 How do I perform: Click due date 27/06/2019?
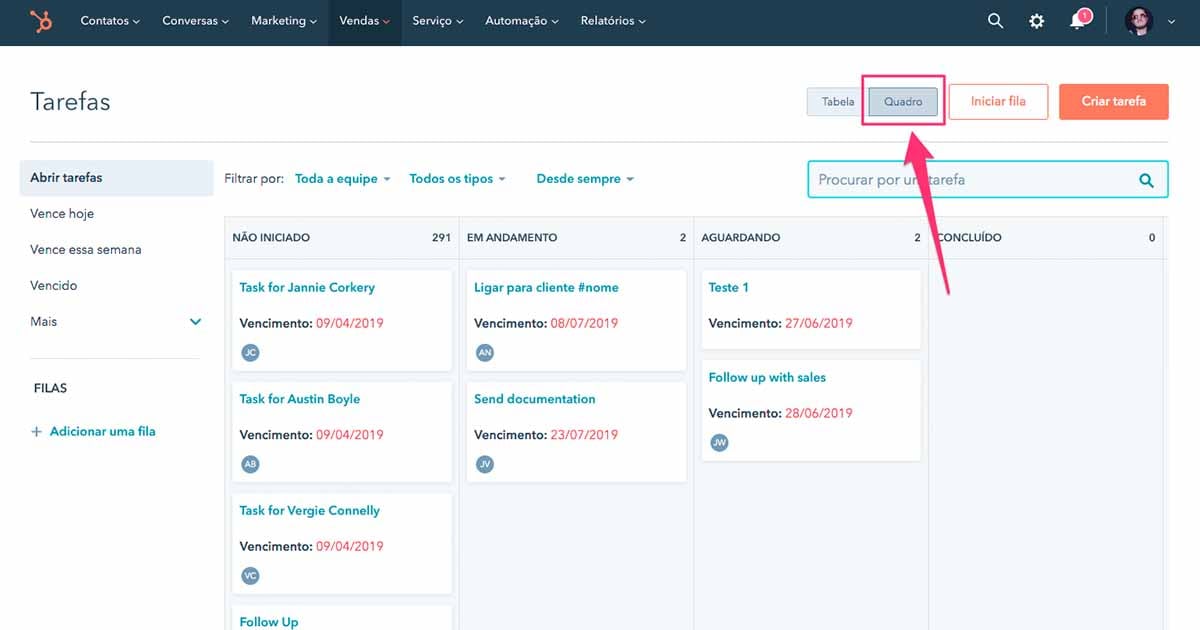pos(819,324)
